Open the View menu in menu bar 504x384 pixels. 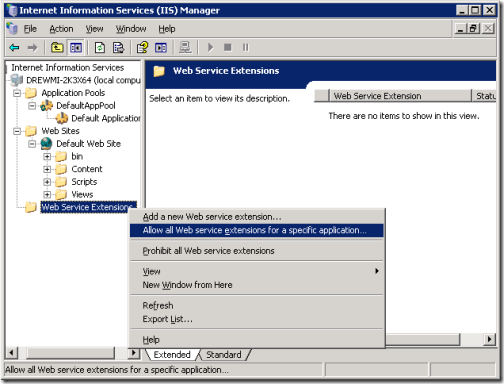pos(94,29)
